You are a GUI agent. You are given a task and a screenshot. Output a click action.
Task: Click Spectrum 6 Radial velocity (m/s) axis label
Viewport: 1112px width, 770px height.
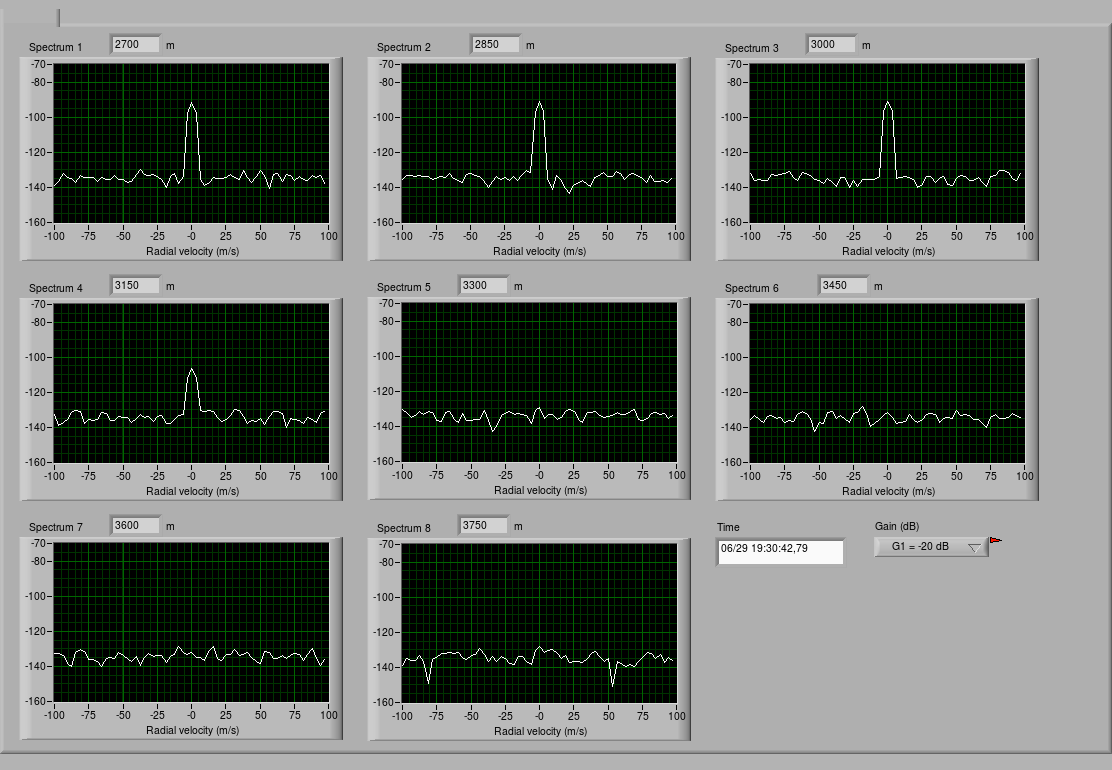[889, 491]
